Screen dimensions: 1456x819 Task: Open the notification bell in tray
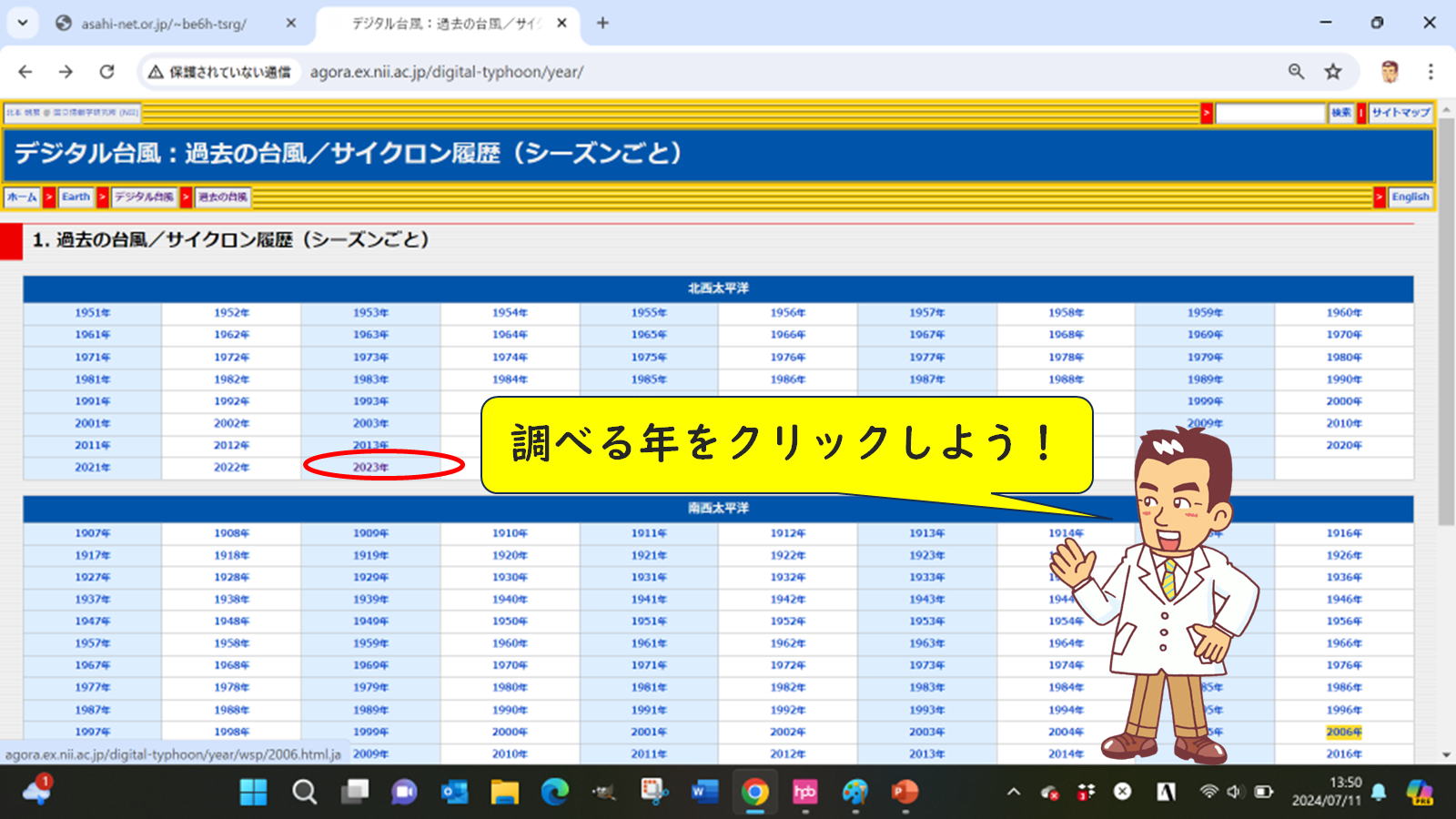tap(1379, 792)
